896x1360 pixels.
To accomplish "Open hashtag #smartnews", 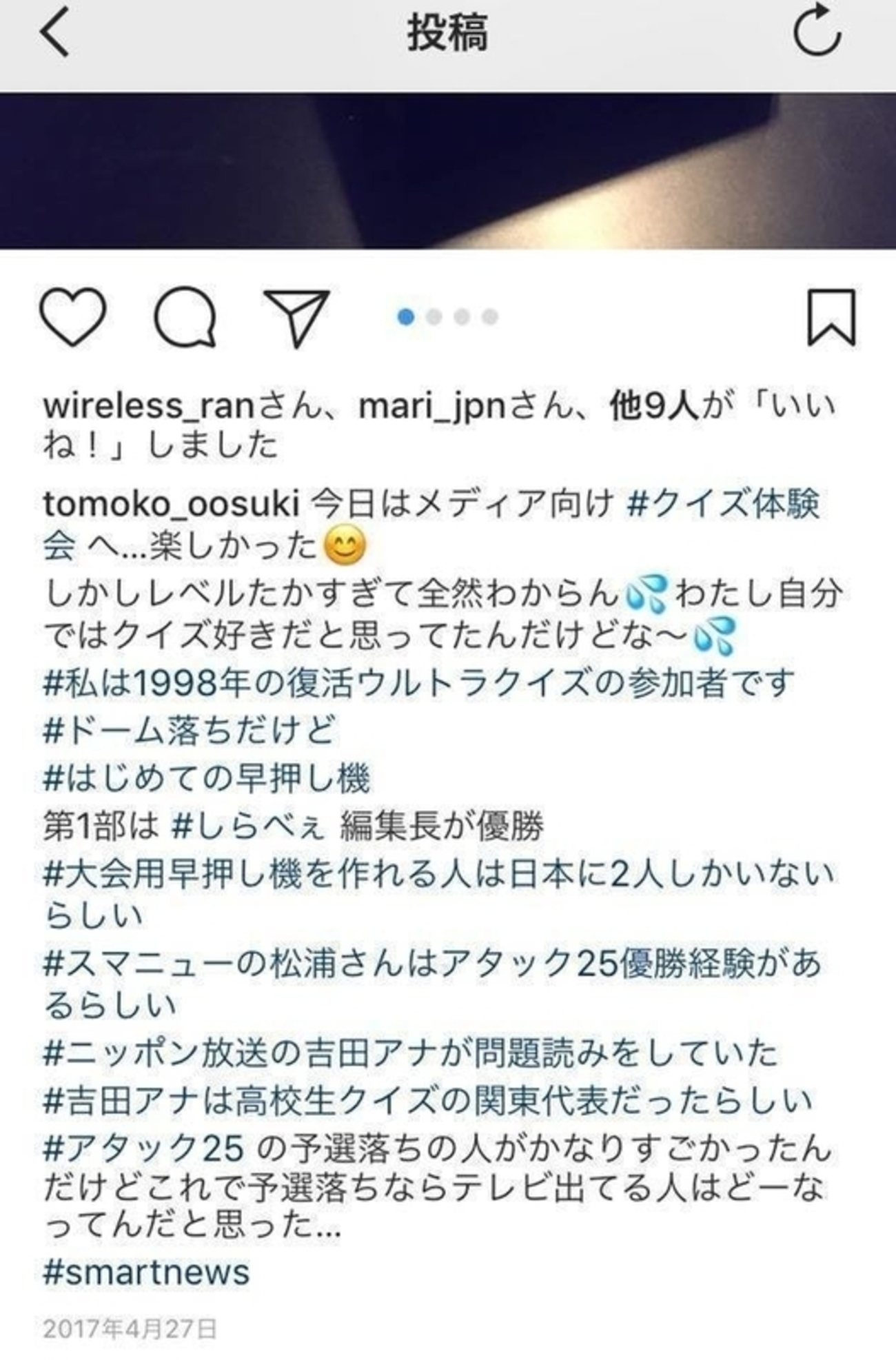I will [x=146, y=1272].
